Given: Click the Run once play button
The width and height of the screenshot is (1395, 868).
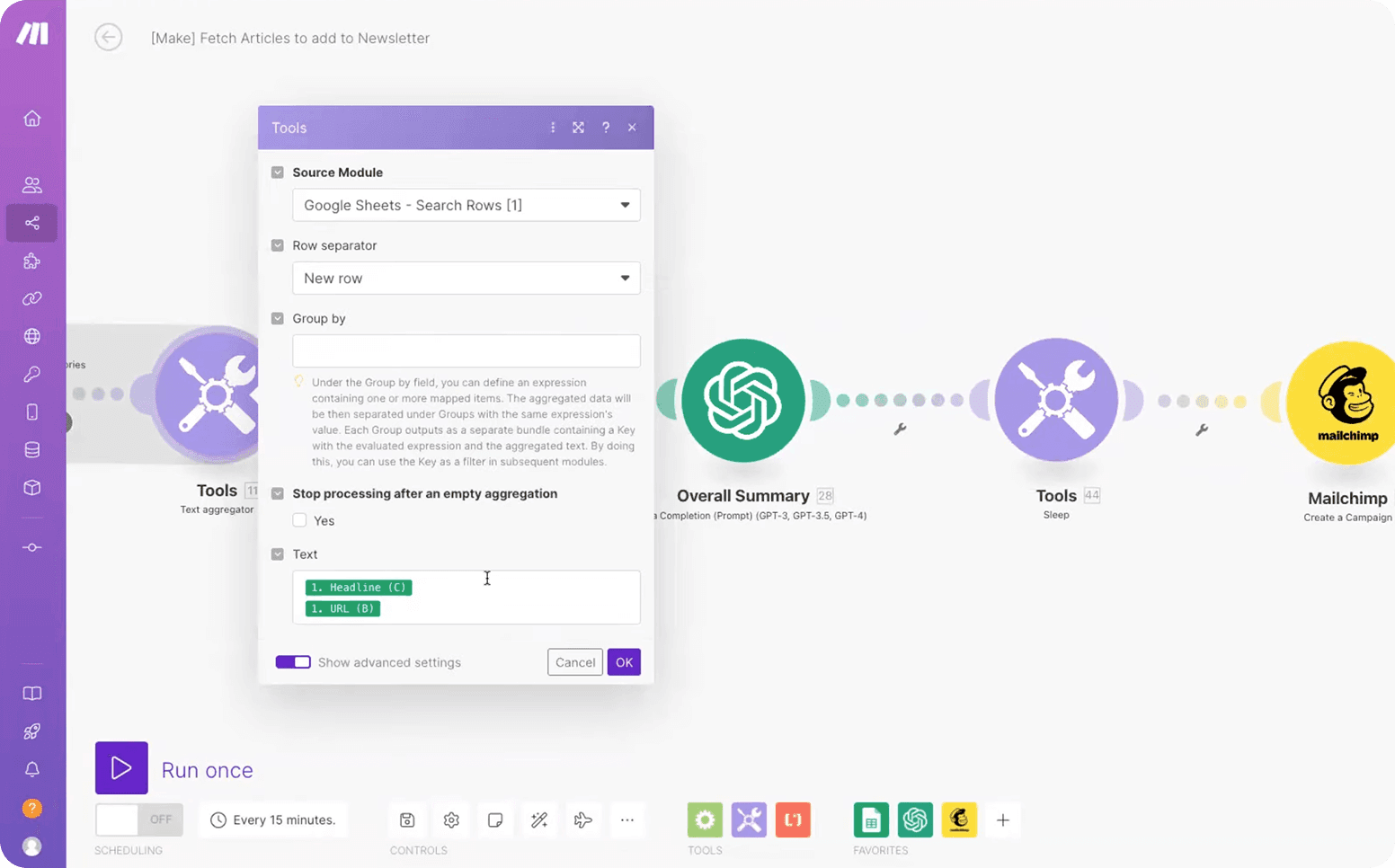Looking at the screenshot, I should tap(121, 767).
